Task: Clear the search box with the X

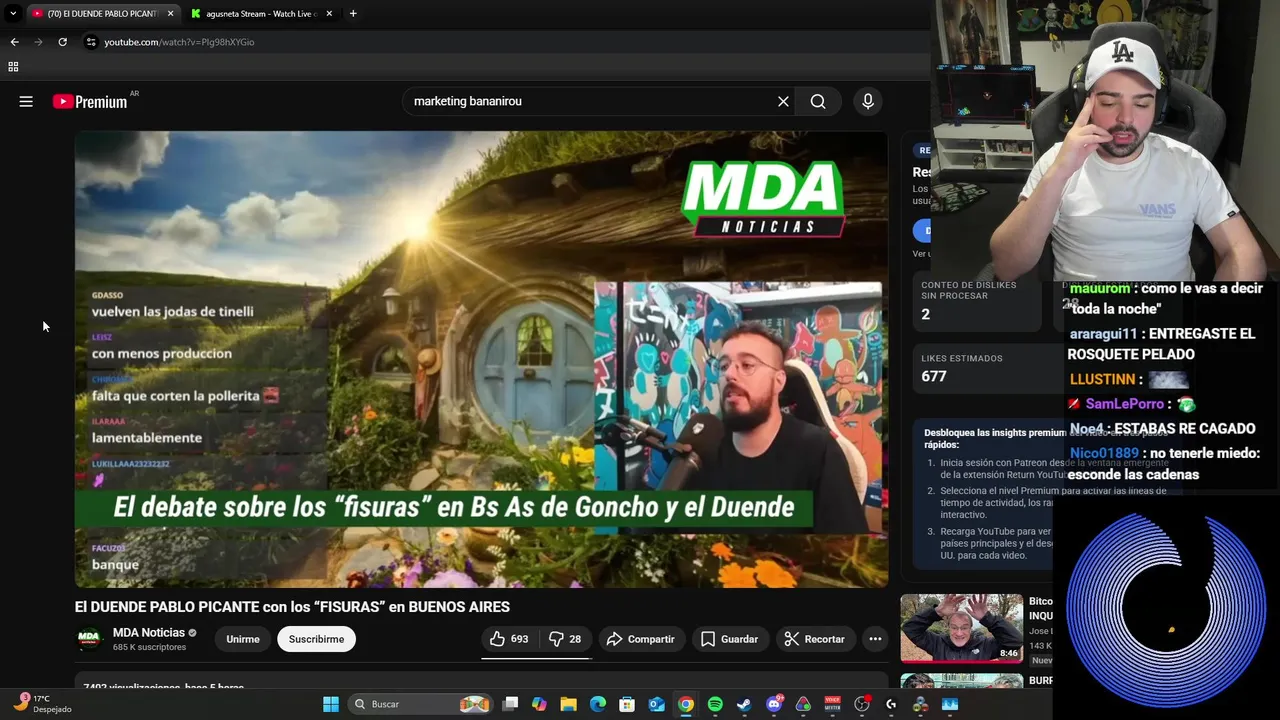Action: click(783, 101)
